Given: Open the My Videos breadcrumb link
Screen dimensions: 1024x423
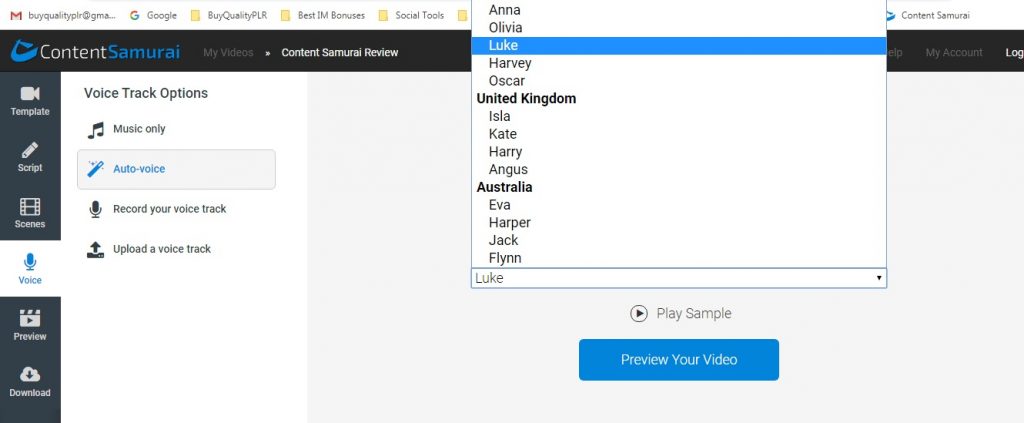Looking at the screenshot, I should pos(228,53).
